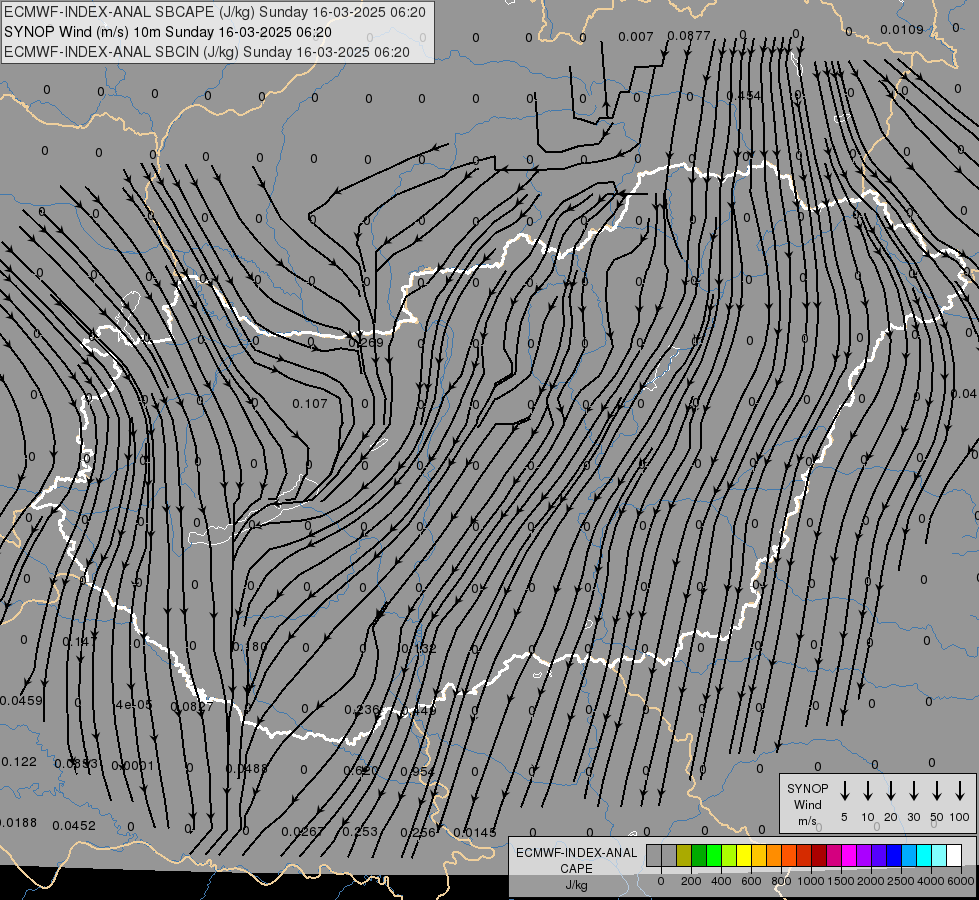The width and height of the screenshot is (979, 900).
Task: Click the 4000 tick label on CAPE scale
Action: tap(931, 881)
